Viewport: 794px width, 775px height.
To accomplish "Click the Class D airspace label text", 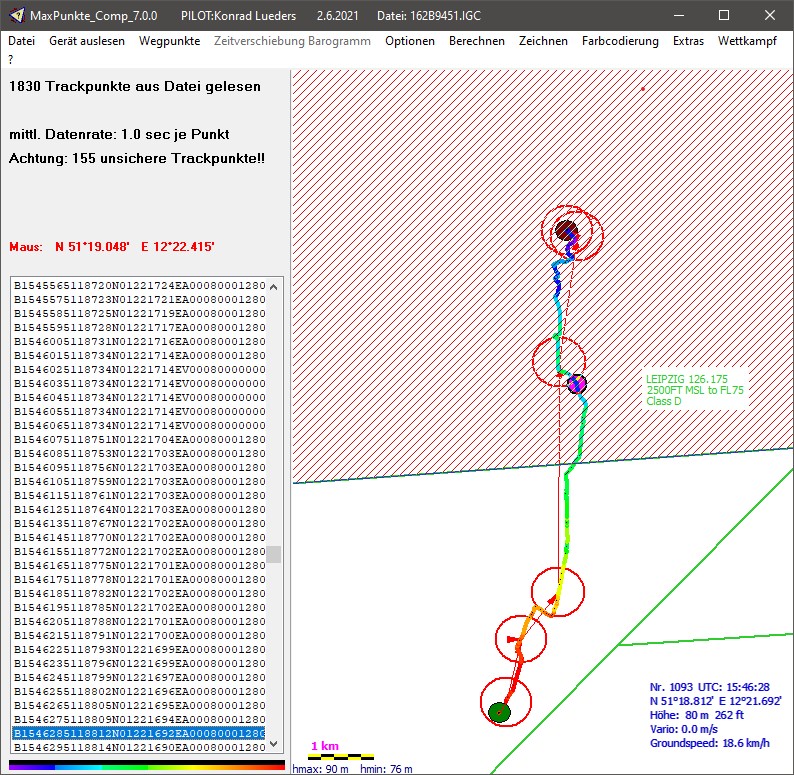I will point(663,401).
